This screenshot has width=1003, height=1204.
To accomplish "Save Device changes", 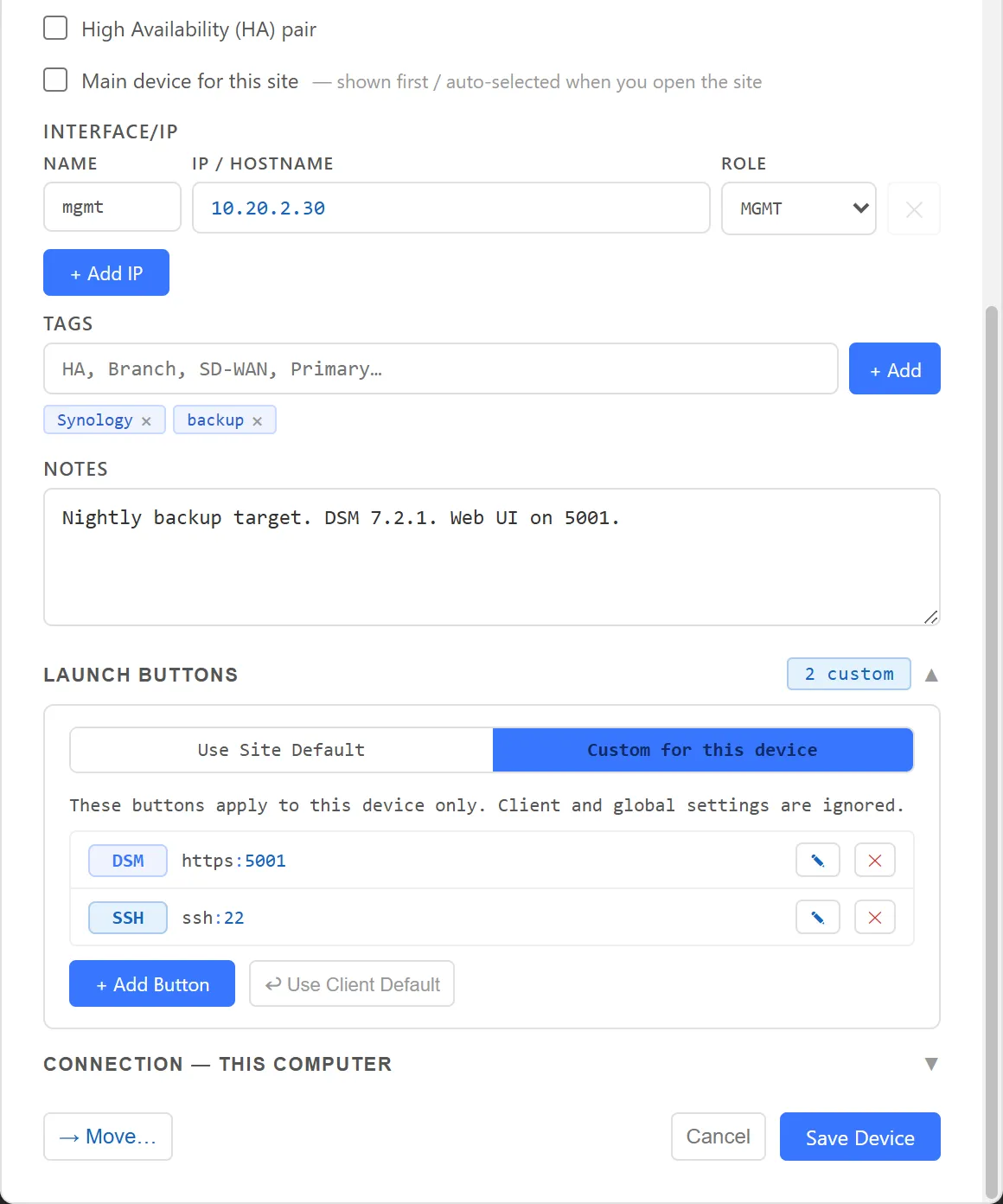I will click(859, 1137).
